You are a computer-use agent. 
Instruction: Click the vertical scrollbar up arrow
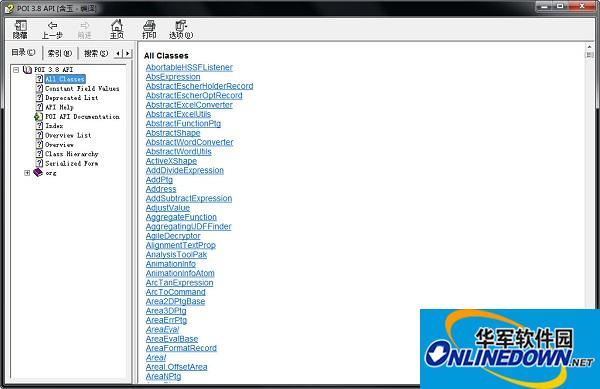(589, 47)
